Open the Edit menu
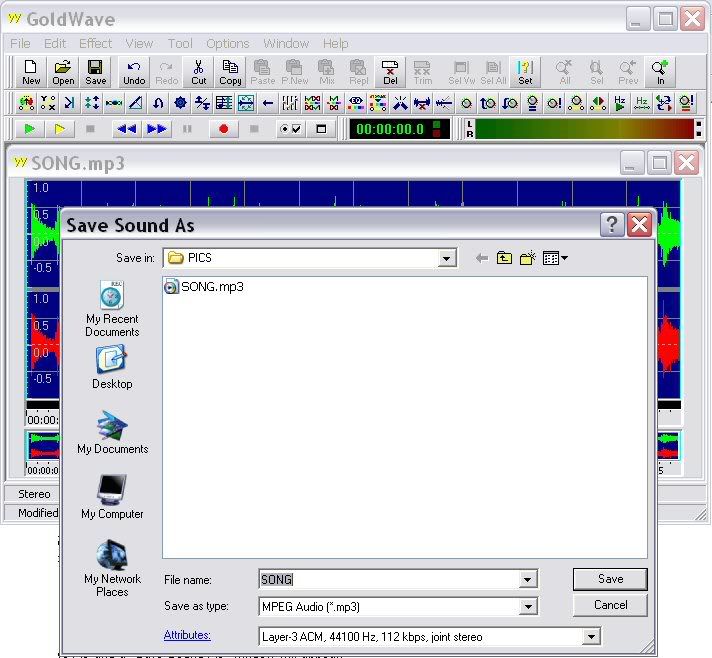The height and width of the screenshot is (658, 712). tap(55, 44)
